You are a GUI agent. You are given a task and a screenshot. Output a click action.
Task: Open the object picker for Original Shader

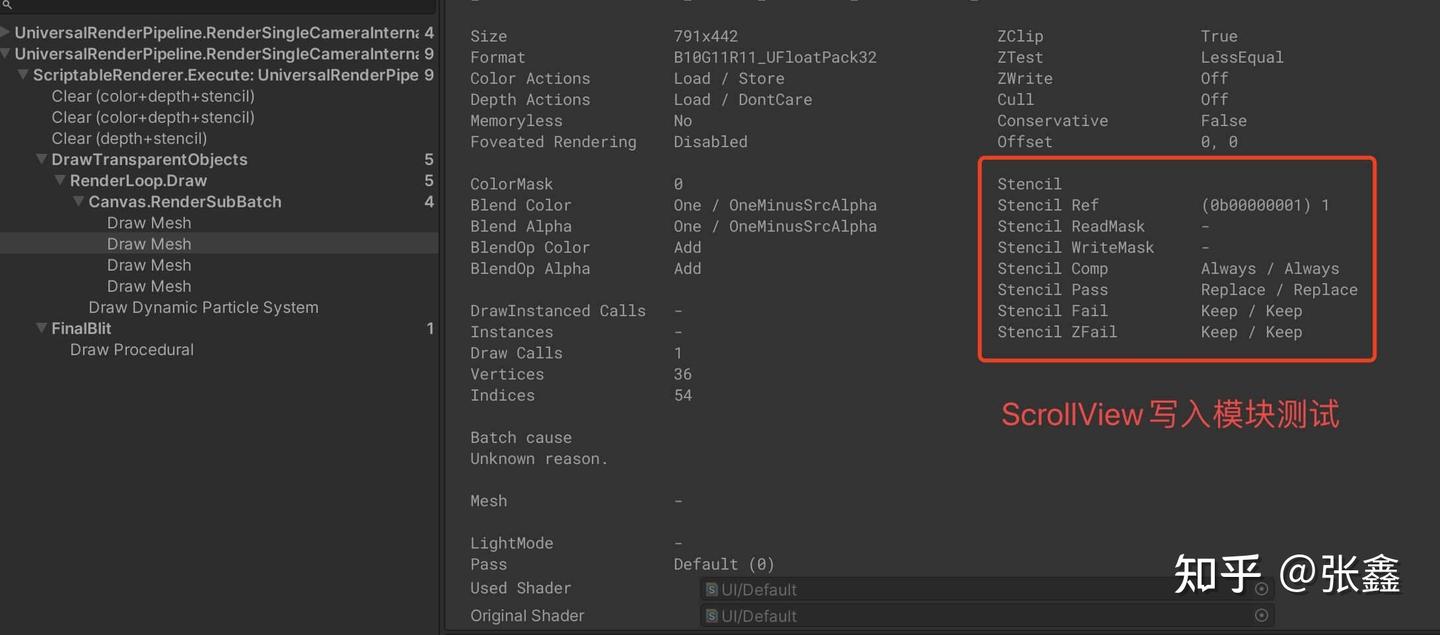(1261, 615)
